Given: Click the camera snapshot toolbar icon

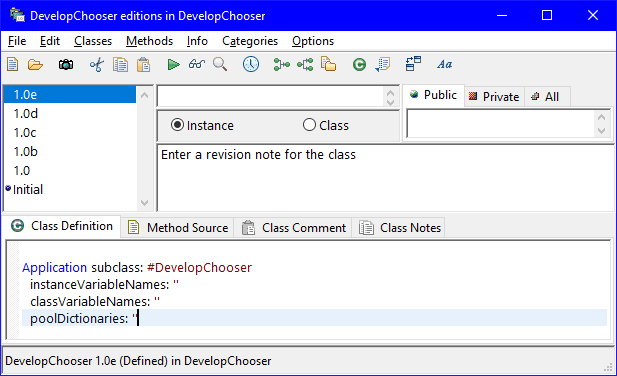Looking at the screenshot, I should (x=66, y=65).
